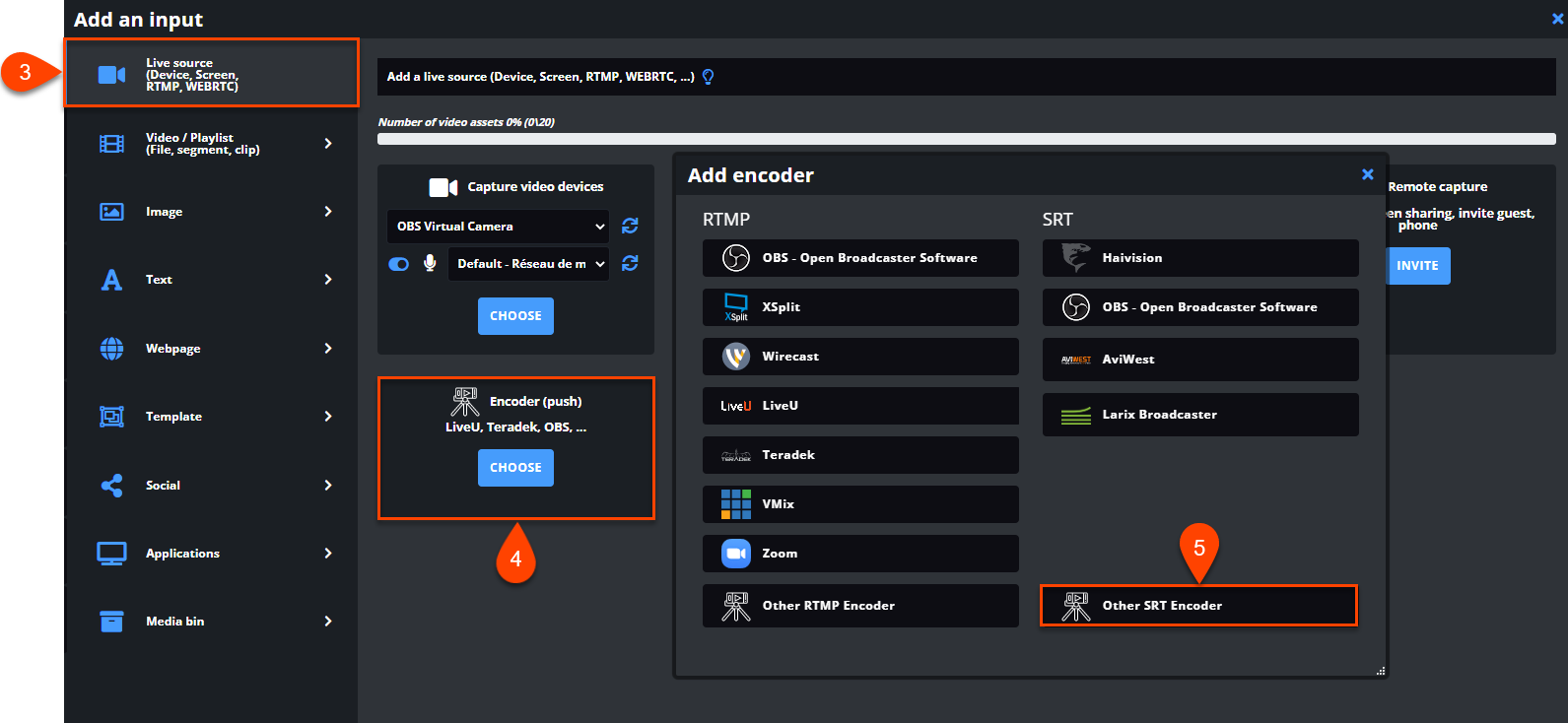The image size is (1568, 723).
Task: Open the Default audio device dropdown
Action: 528,264
